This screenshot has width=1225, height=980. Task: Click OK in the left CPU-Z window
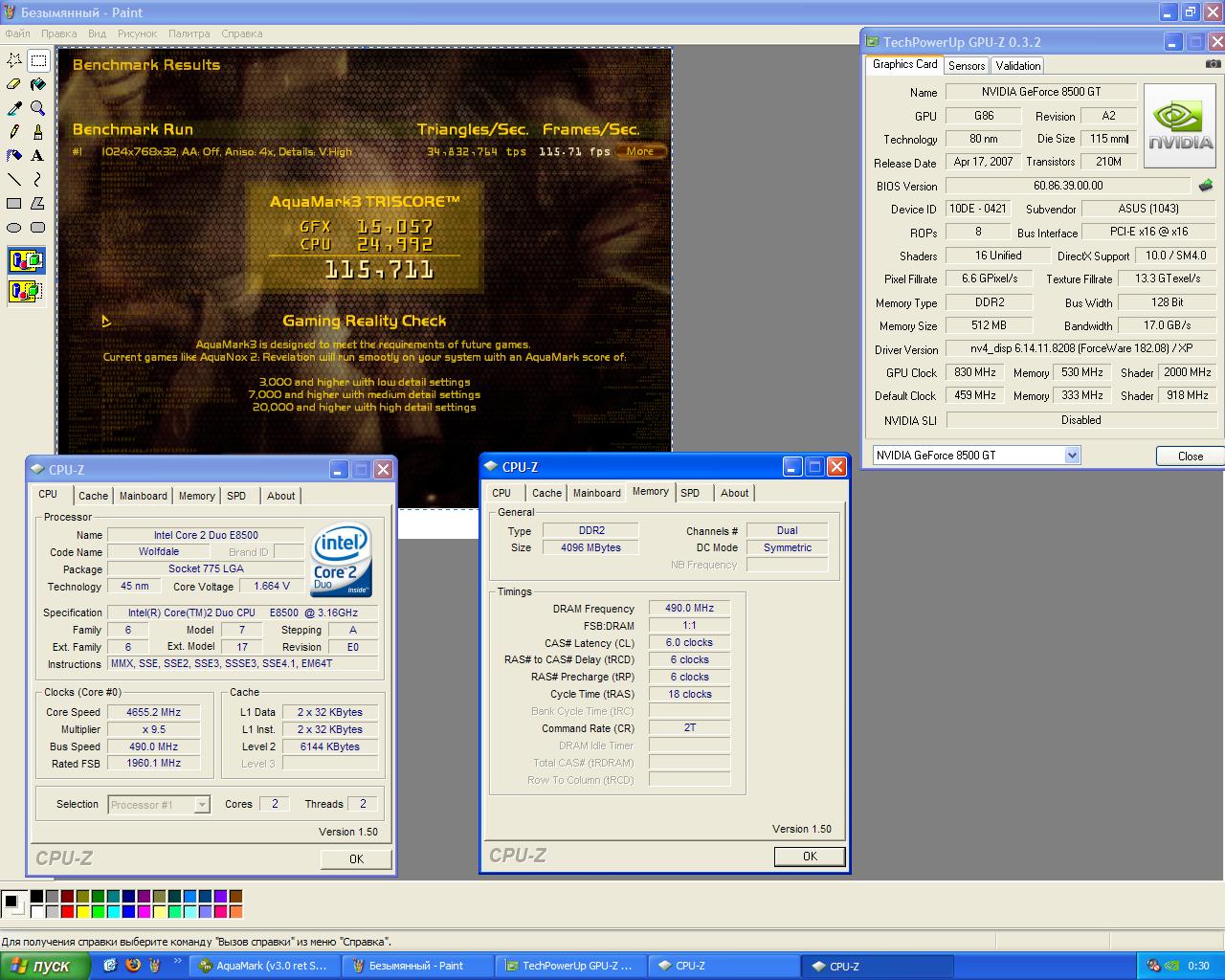pos(356,858)
